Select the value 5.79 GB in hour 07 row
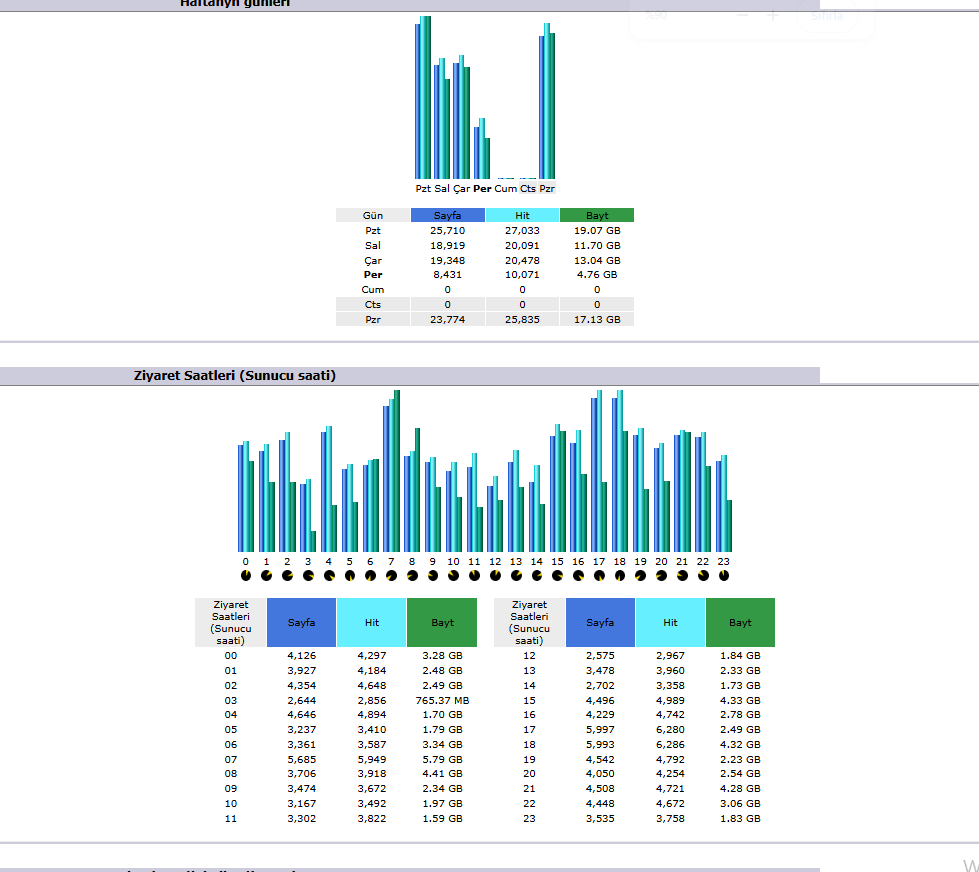The height and width of the screenshot is (872, 979). point(443,760)
